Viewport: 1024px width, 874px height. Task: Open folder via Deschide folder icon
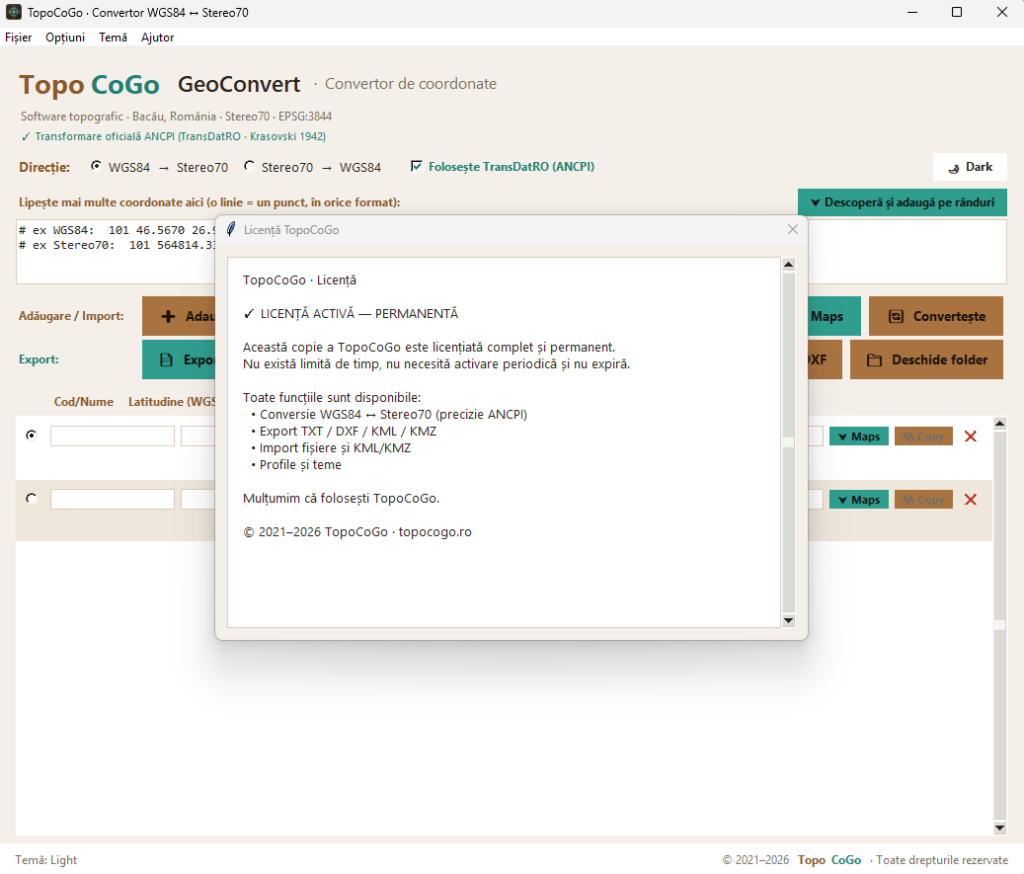tap(874, 360)
